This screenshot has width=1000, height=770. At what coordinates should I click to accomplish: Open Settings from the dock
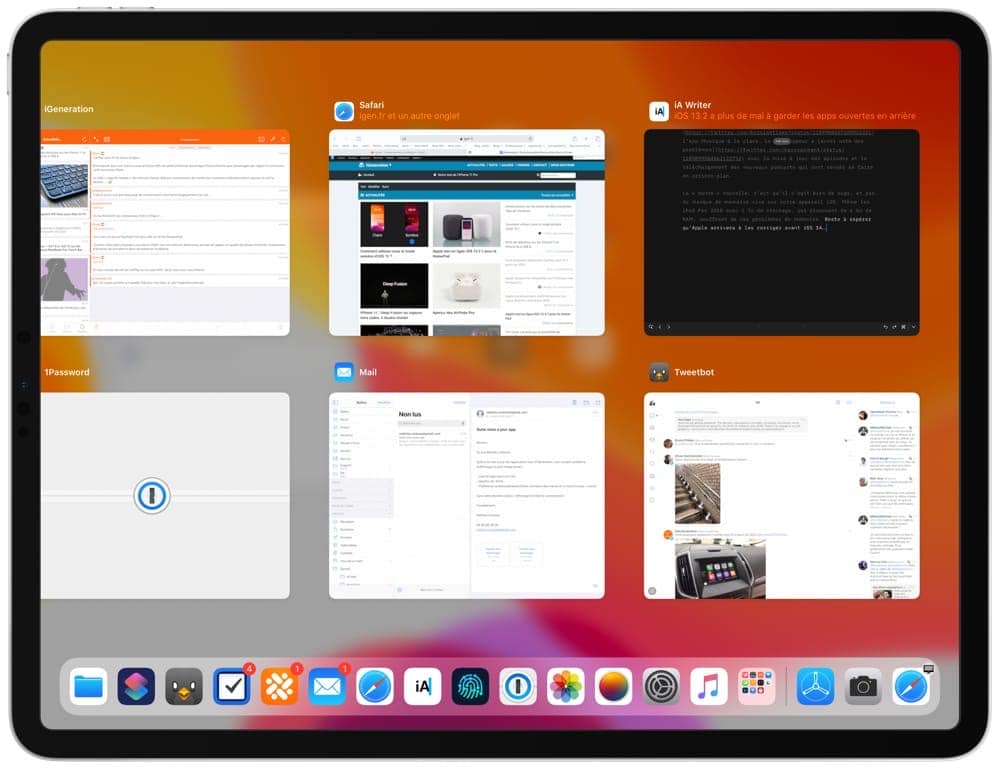click(x=661, y=686)
